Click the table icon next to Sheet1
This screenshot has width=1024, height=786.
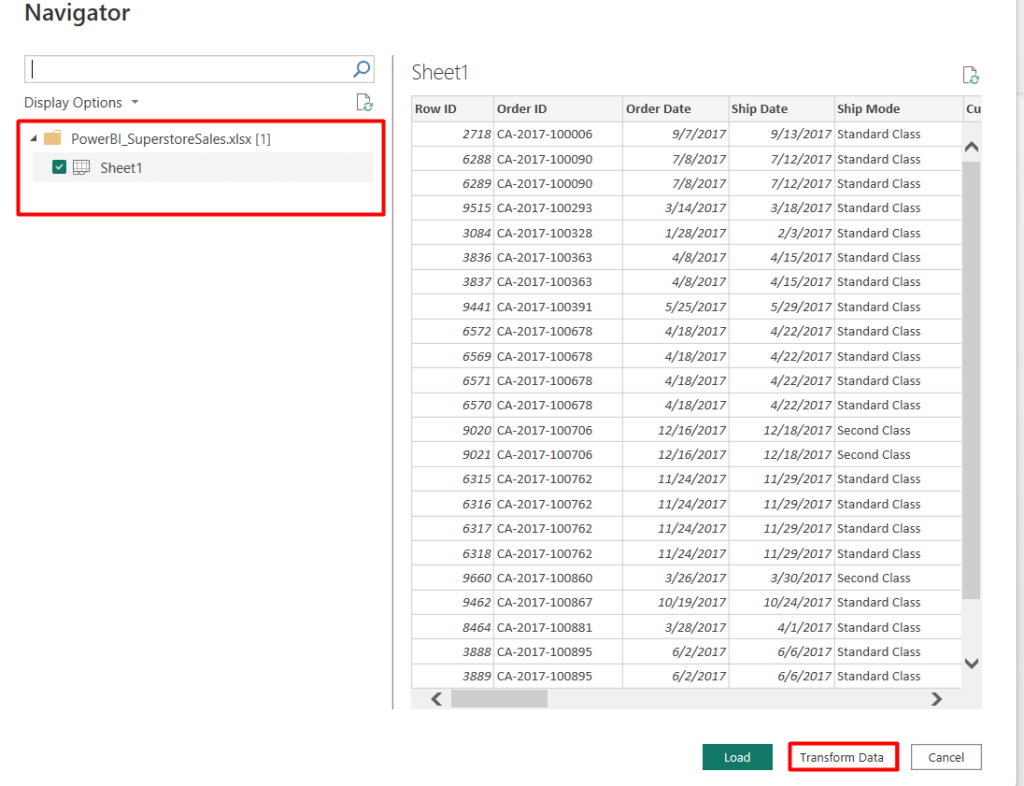pyautogui.click(x=82, y=167)
